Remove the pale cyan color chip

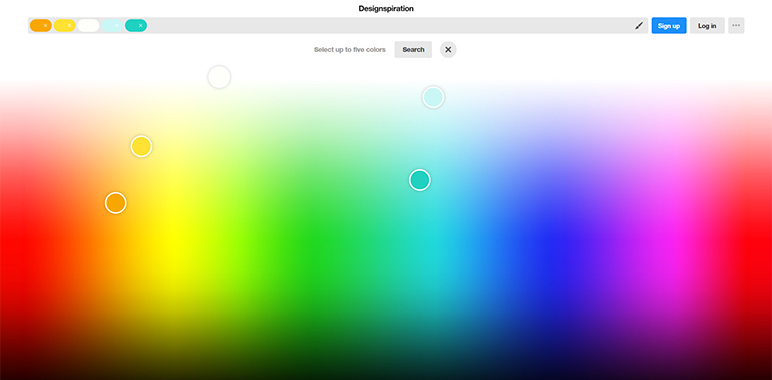pos(117,26)
